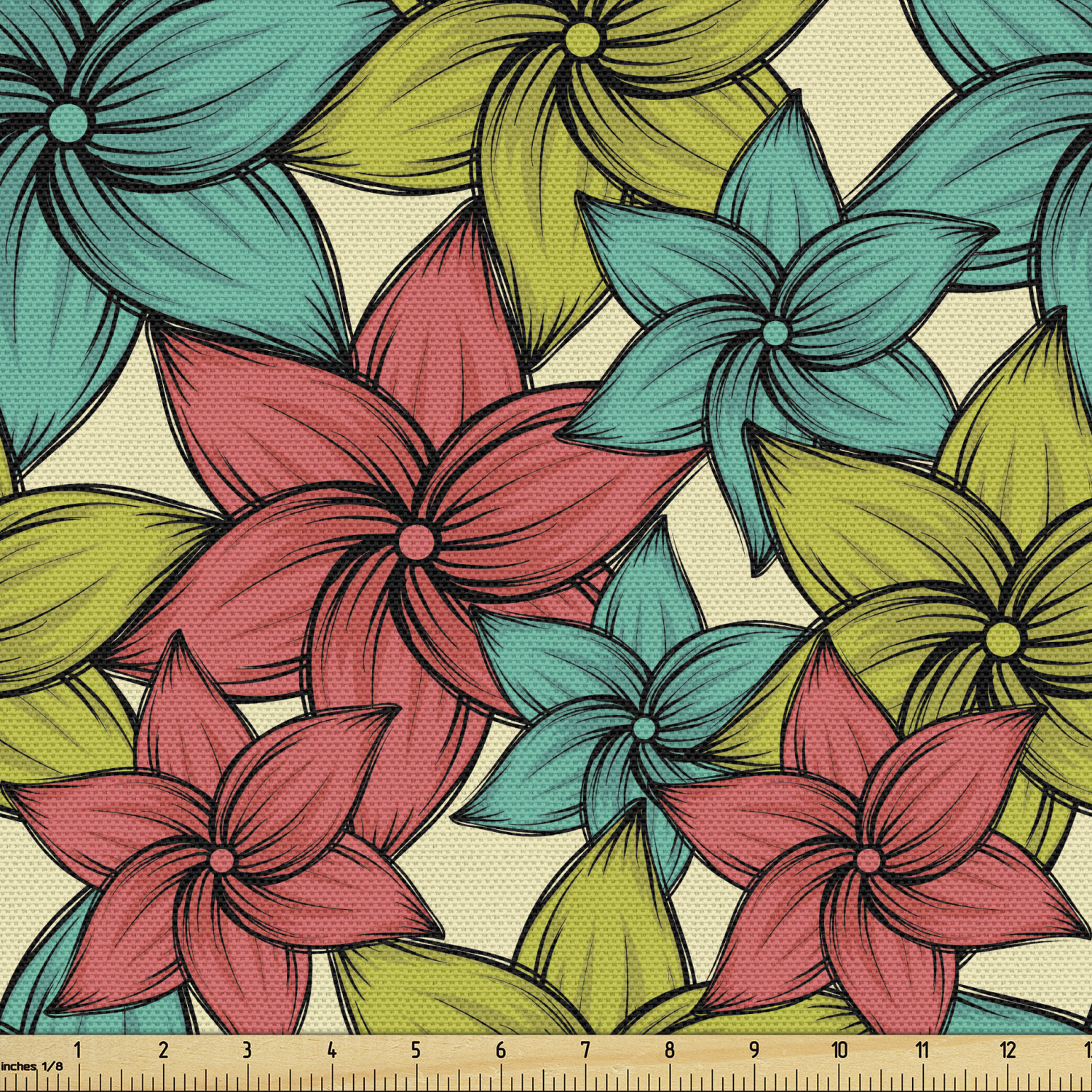Click the number 3 on the ruler
Image resolution: width=1092 pixels, height=1092 pixels.
[247, 1050]
